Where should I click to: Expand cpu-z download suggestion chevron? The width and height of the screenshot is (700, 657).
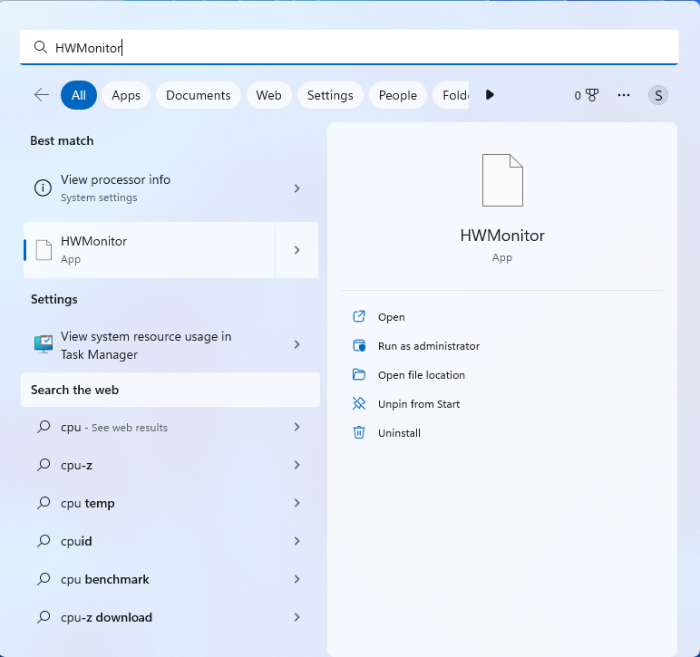[x=297, y=617]
